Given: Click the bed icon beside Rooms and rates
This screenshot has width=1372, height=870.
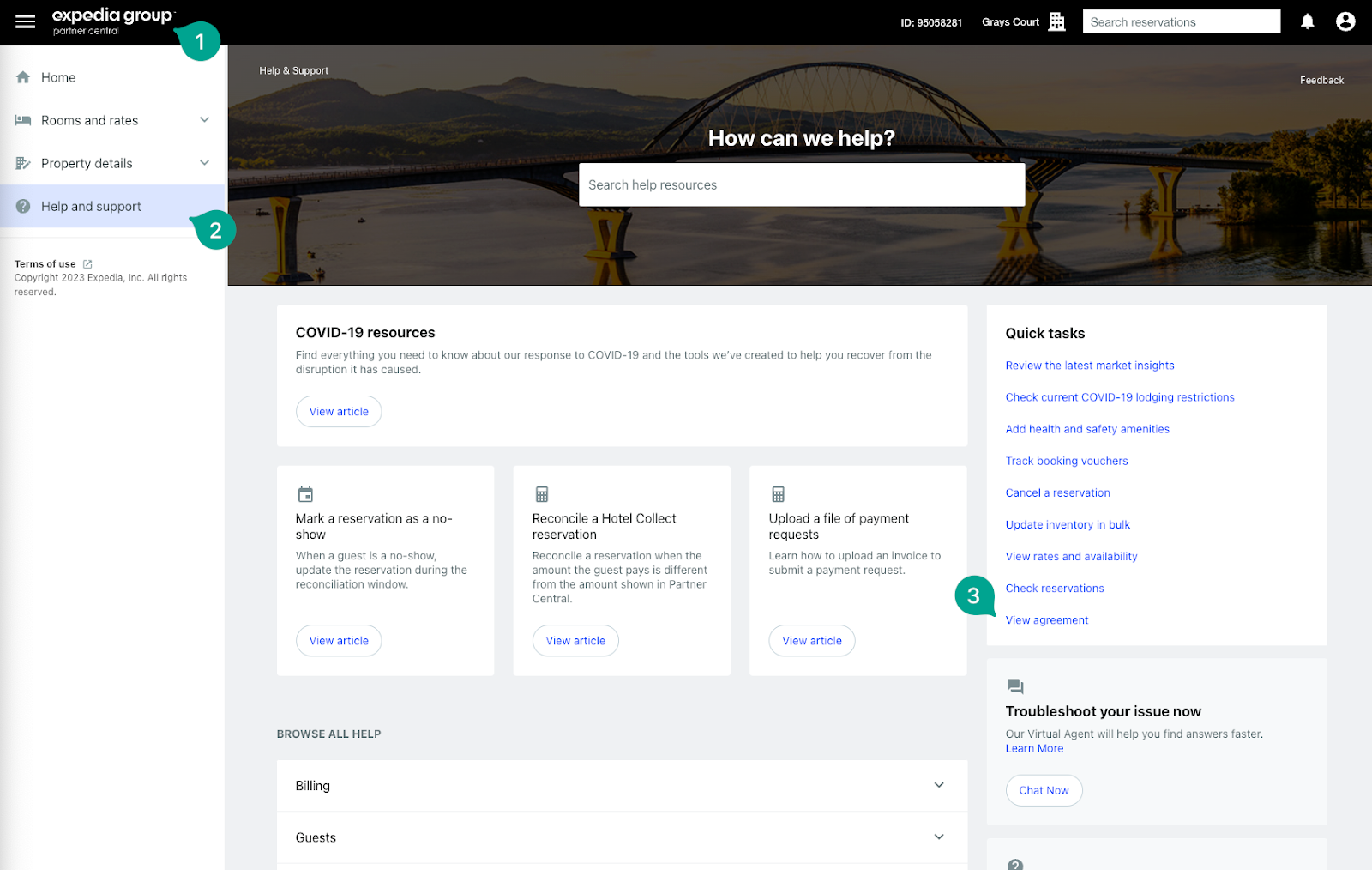Looking at the screenshot, I should (x=23, y=120).
